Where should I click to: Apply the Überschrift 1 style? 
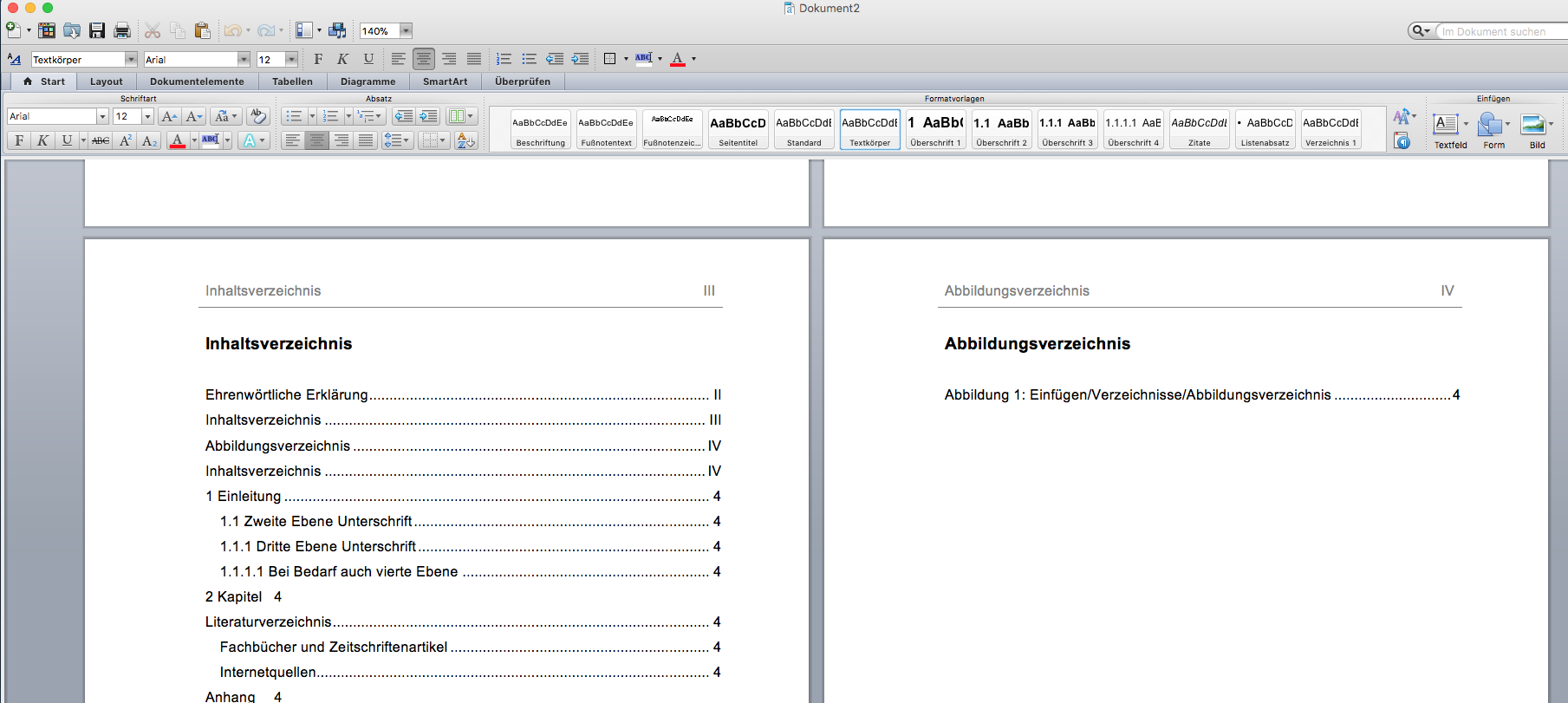pos(936,129)
